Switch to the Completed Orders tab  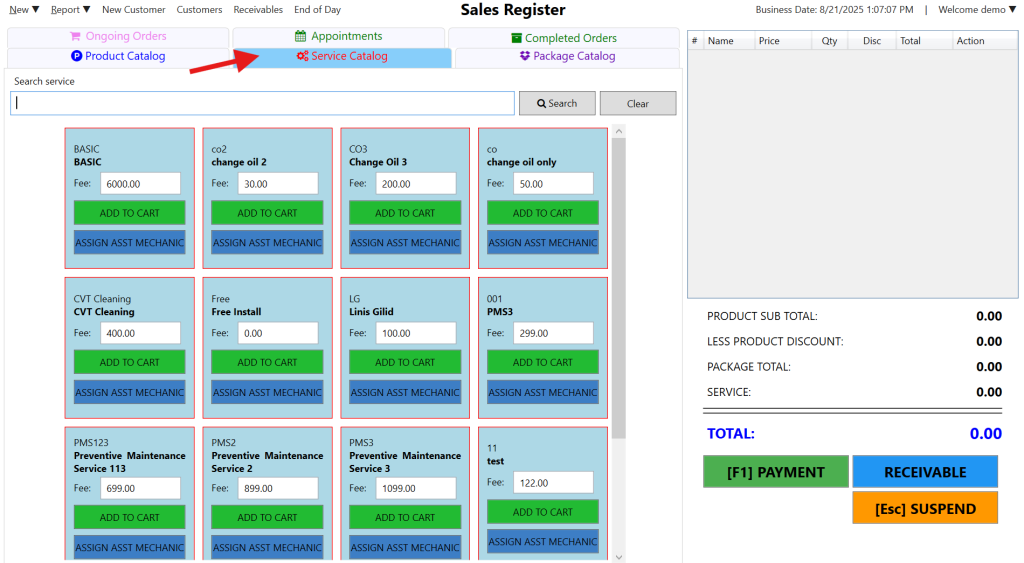[x=564, y=38]
